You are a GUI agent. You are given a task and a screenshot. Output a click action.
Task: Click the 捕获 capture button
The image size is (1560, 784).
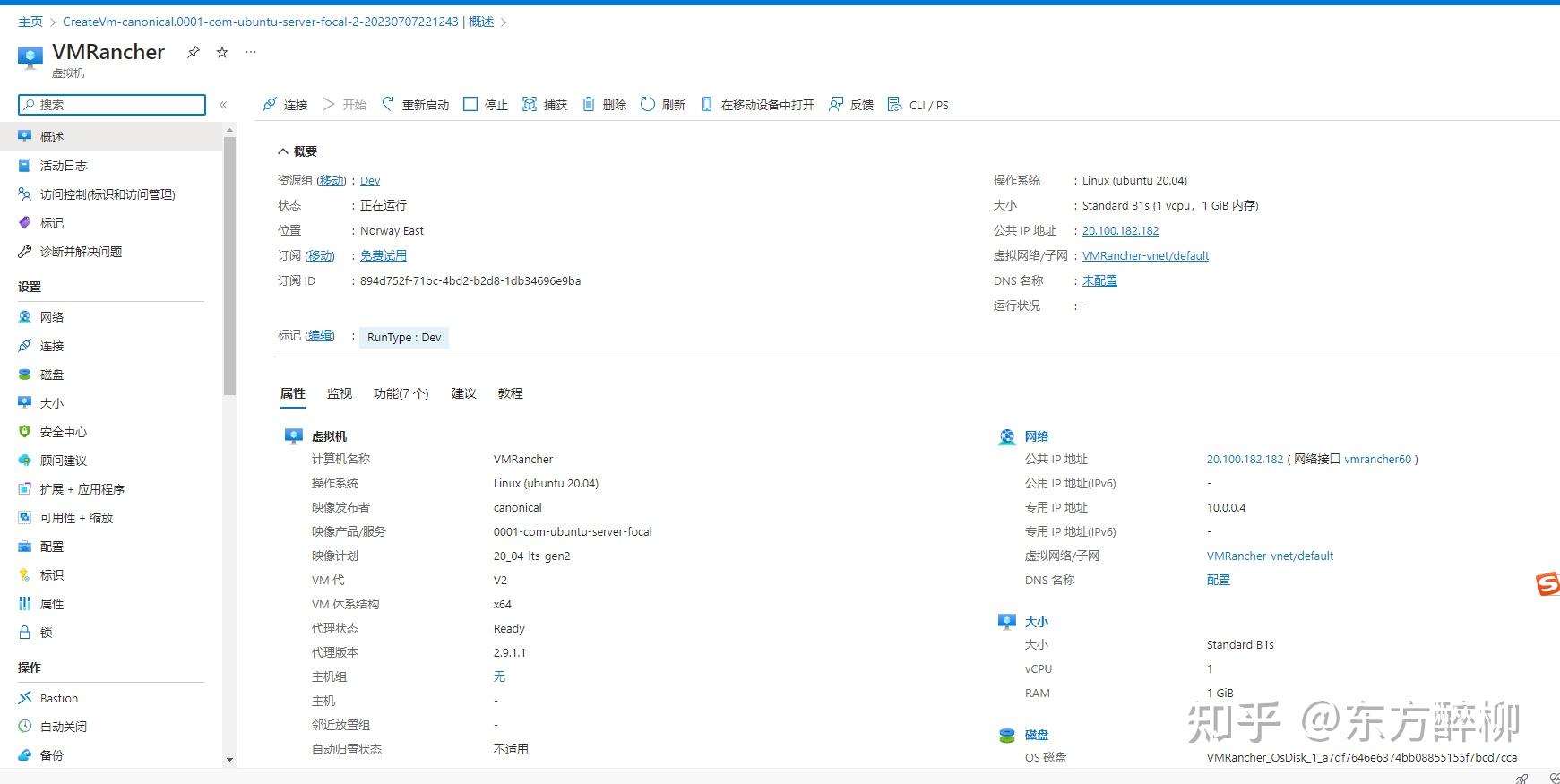tap(545, 105)
